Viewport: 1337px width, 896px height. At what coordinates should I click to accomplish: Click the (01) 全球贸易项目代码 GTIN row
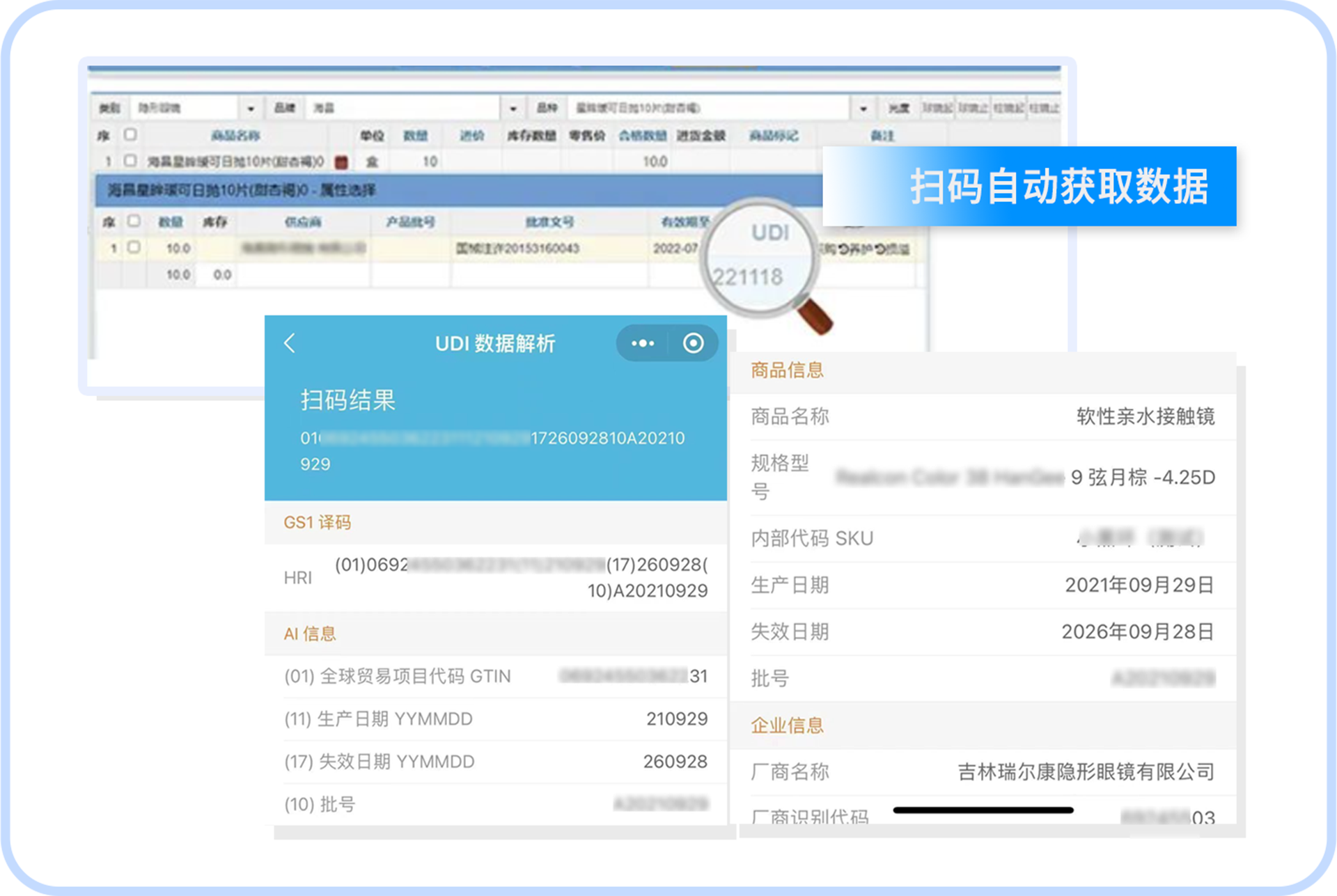[496, 676]
